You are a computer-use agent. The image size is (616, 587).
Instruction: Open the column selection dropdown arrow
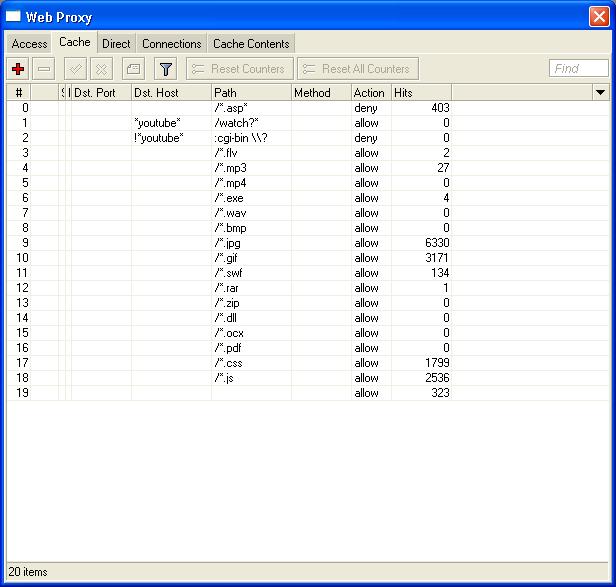point(600,93)
